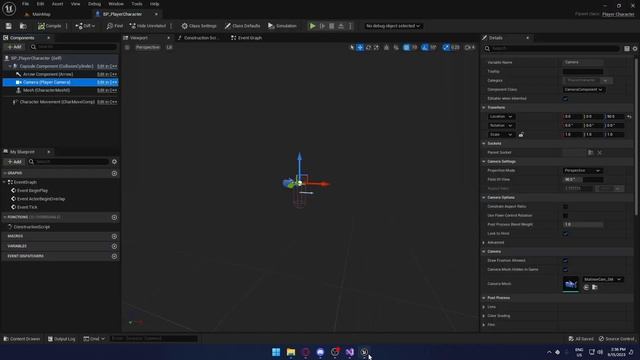Switch to Event Graph tab
The width and height of the screenshot is (640, 360).
pyautogui.click(x=247, y=38)
